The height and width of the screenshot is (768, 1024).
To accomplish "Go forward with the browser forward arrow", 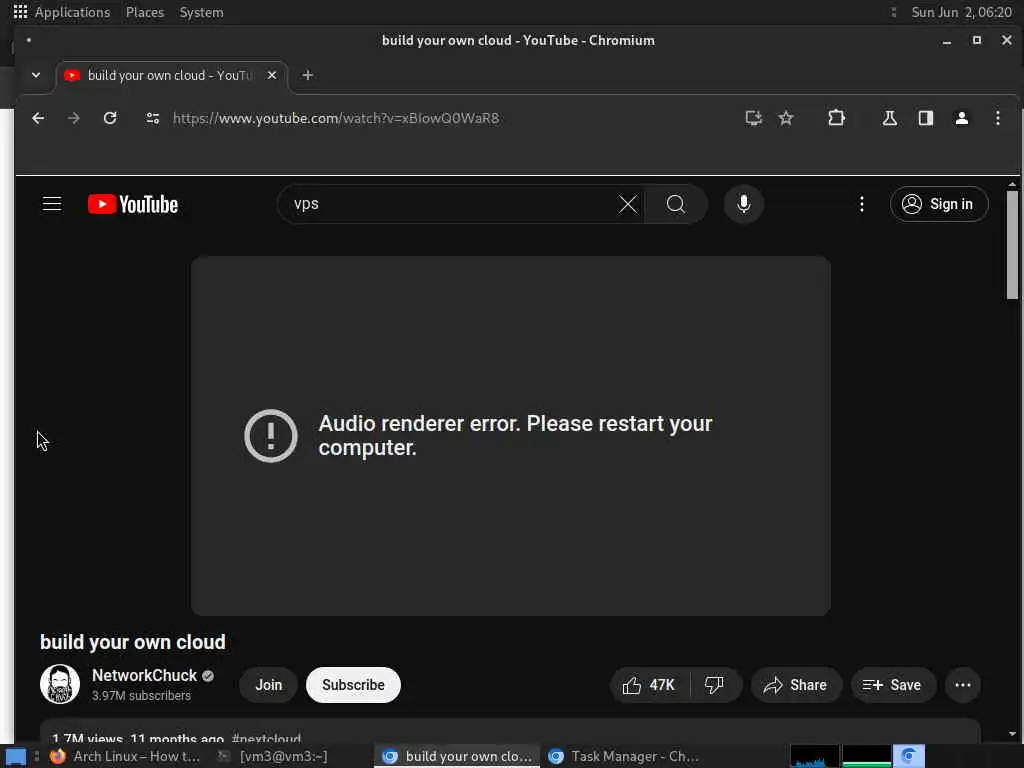I will pos(74,118).
